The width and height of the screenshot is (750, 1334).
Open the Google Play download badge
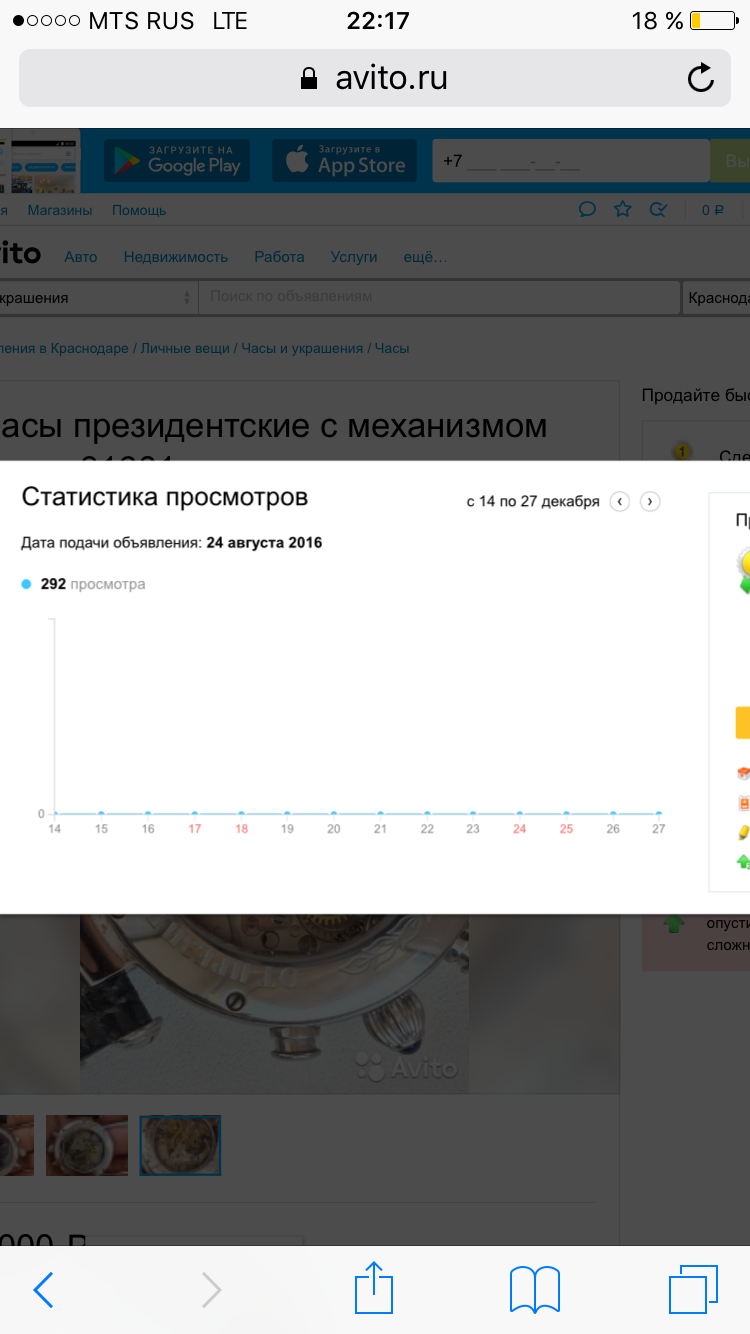(x=177, y=160)
